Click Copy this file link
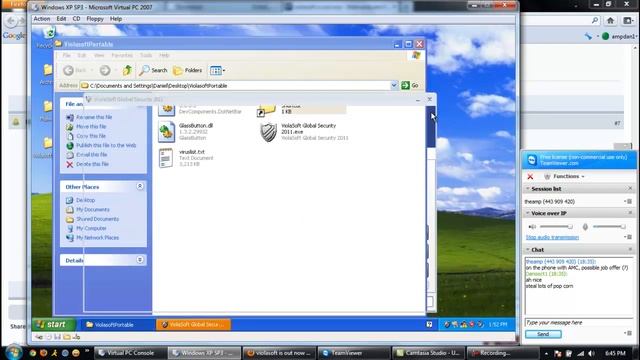The height and width of the screenshot is (360, 640). click(x=91, y=136)
